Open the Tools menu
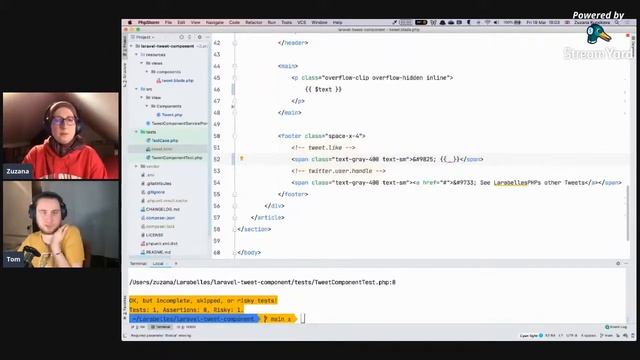Screen dimensions: 640x360 pyautogui.click(x=287, y=22)
